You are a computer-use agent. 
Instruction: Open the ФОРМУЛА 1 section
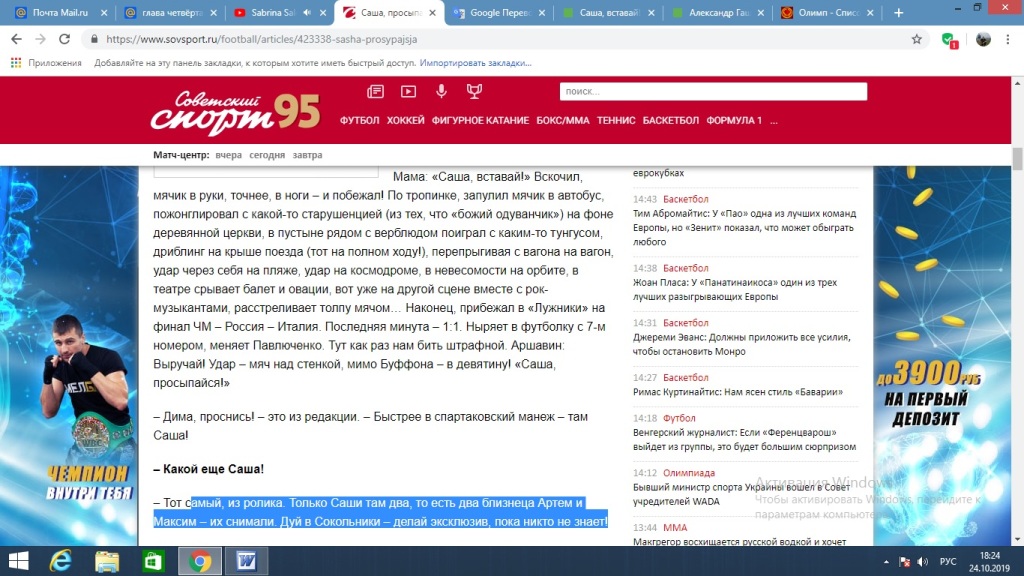(x=734, y=120)
